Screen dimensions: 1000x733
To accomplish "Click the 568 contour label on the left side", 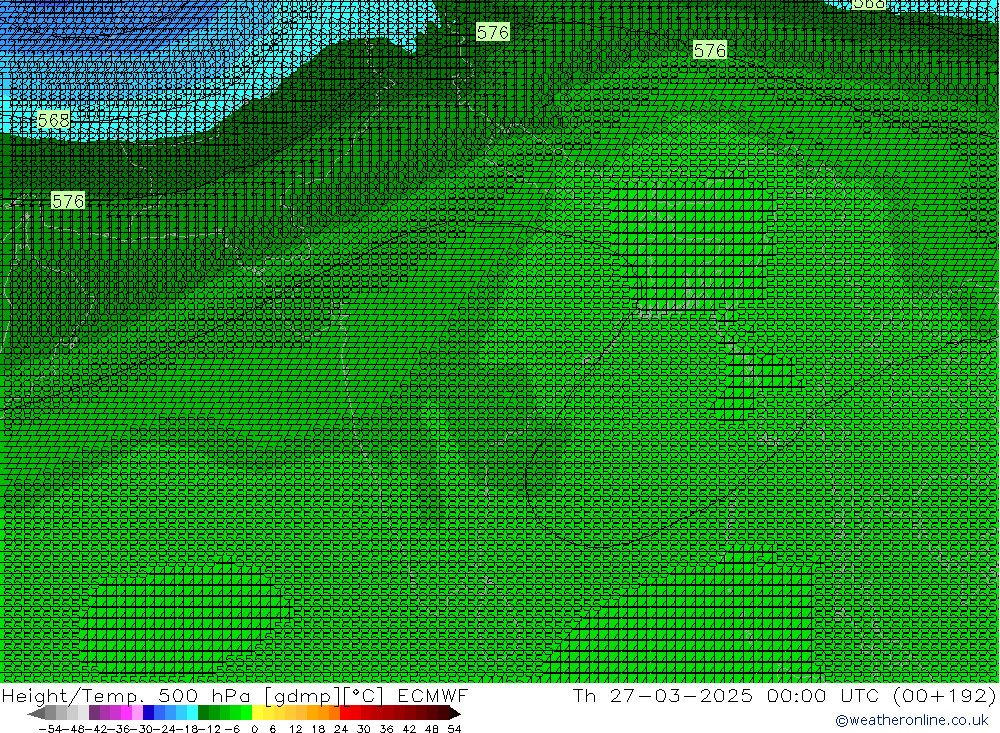I will point(54,120).
